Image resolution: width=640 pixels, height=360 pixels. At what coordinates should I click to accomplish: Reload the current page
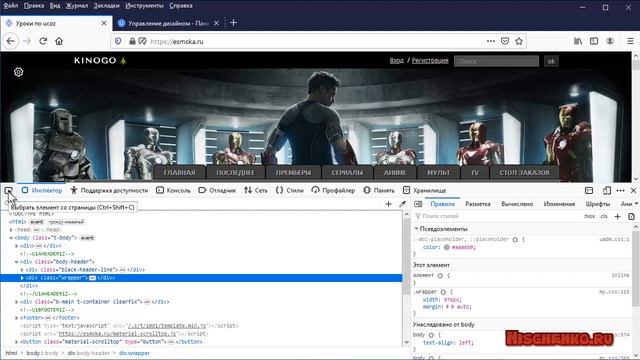tap(43, 41)
